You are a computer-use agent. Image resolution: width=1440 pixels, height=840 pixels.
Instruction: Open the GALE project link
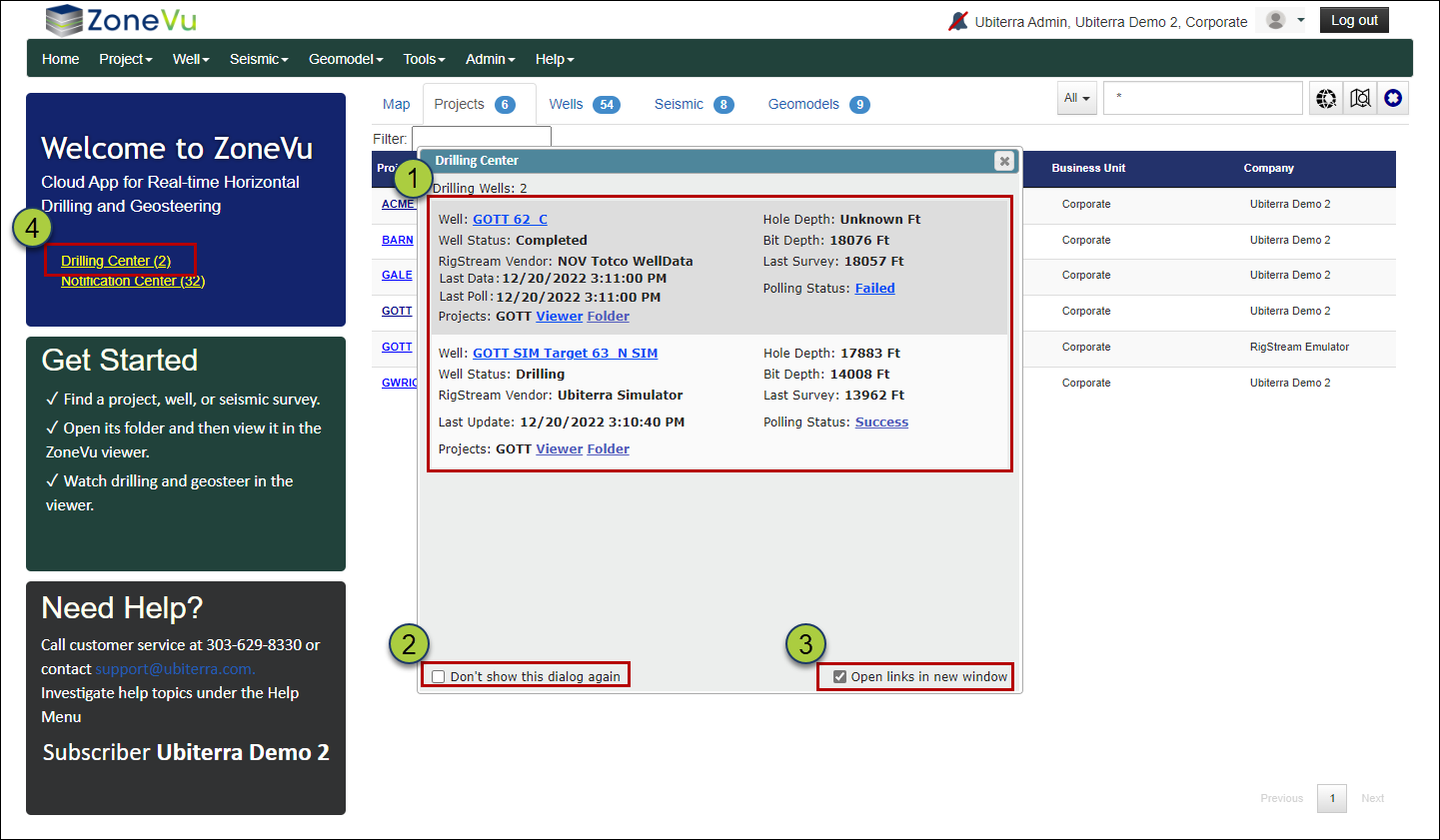(397, 275)
